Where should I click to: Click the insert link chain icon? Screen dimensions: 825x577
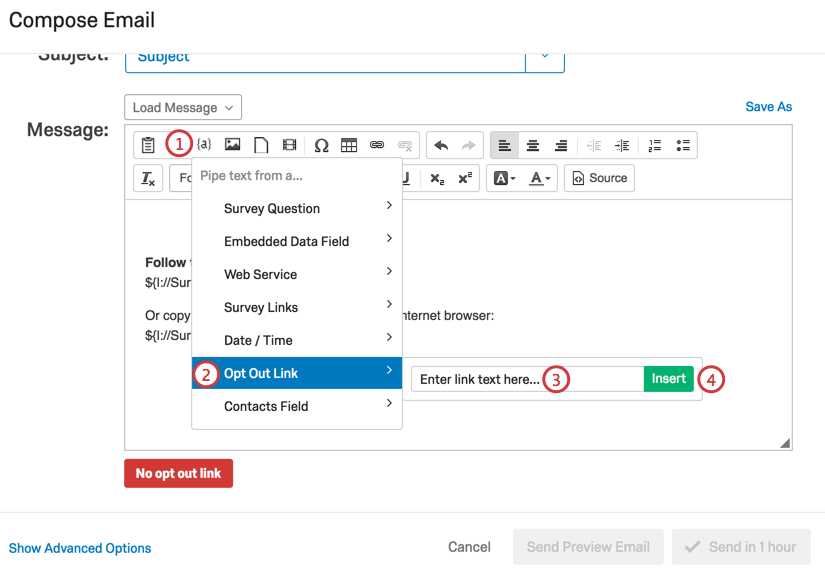coord(377,145)
